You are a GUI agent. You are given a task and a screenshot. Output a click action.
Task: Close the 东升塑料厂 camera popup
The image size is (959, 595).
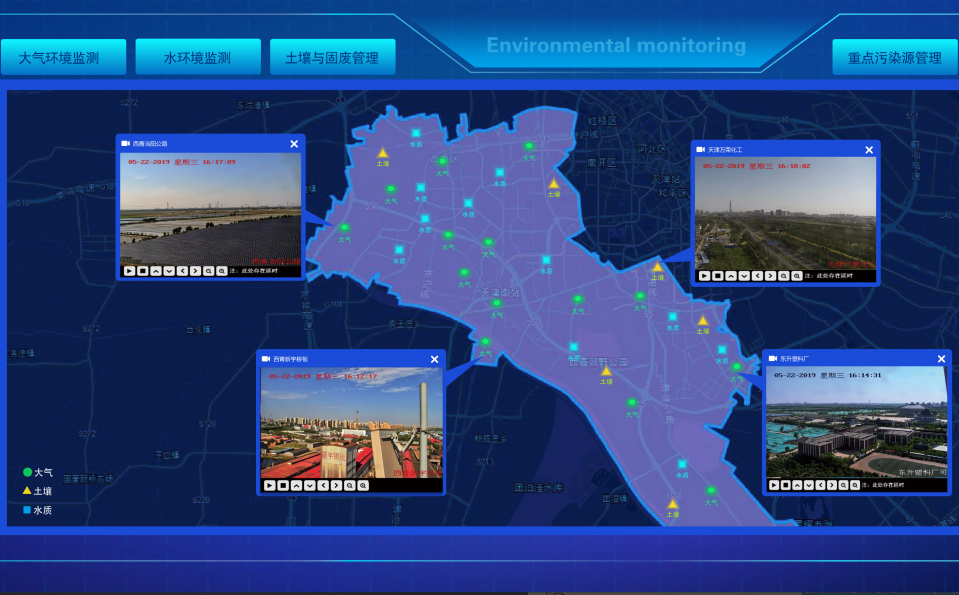(x=941, y=359)
